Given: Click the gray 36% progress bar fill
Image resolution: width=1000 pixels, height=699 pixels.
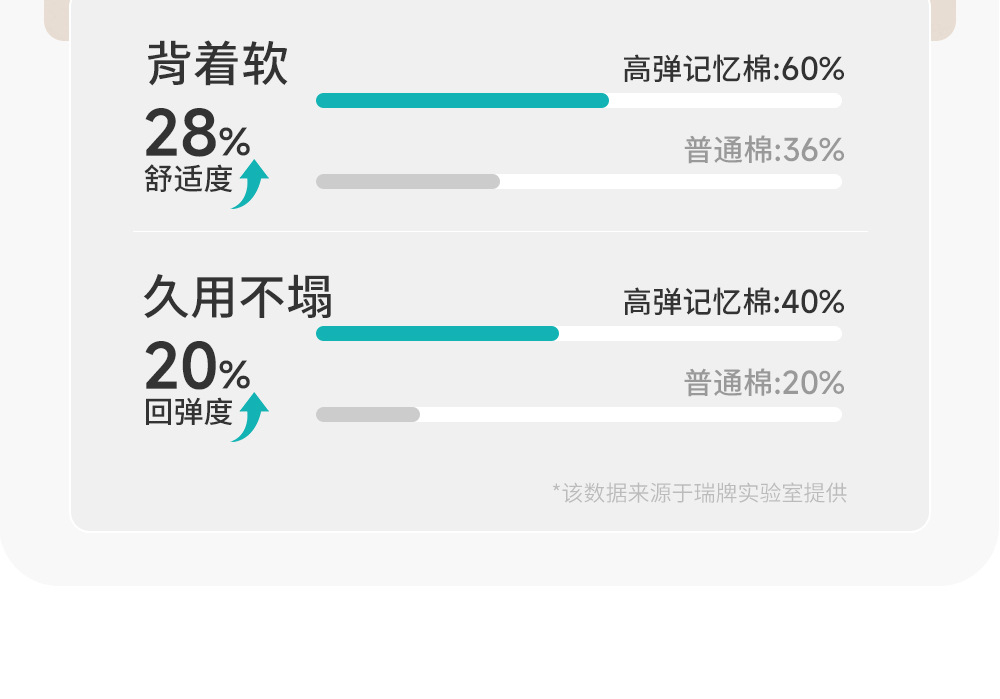Looking at the screenshot, I should pos(407,181).
